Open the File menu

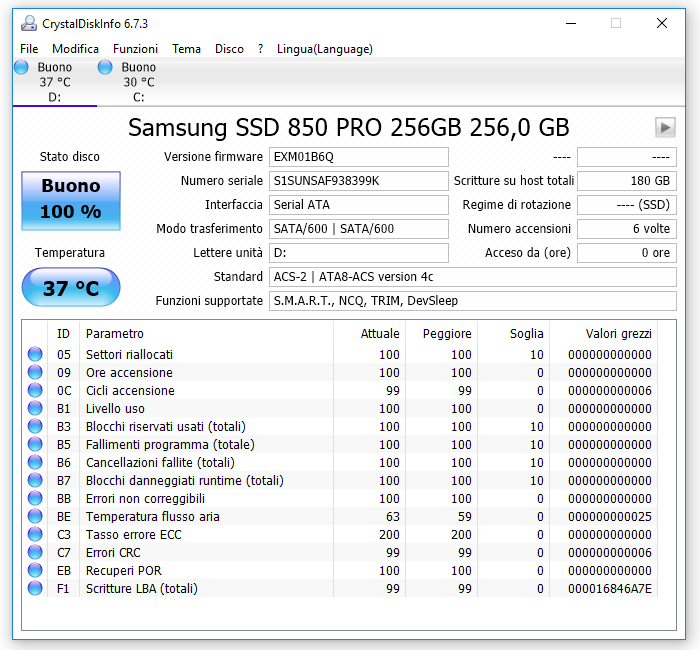coord(29,49)
